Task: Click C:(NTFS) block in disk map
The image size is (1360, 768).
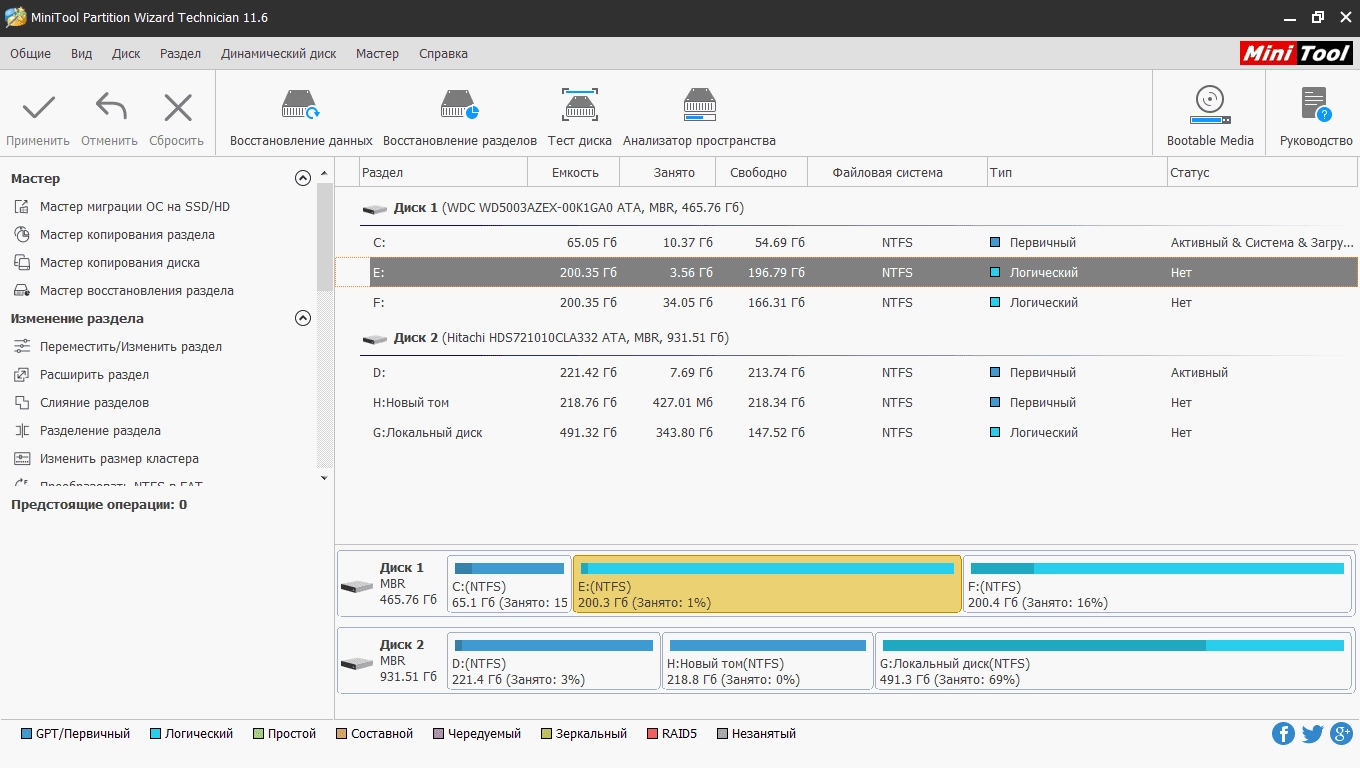Action: (x=509, y=584)
